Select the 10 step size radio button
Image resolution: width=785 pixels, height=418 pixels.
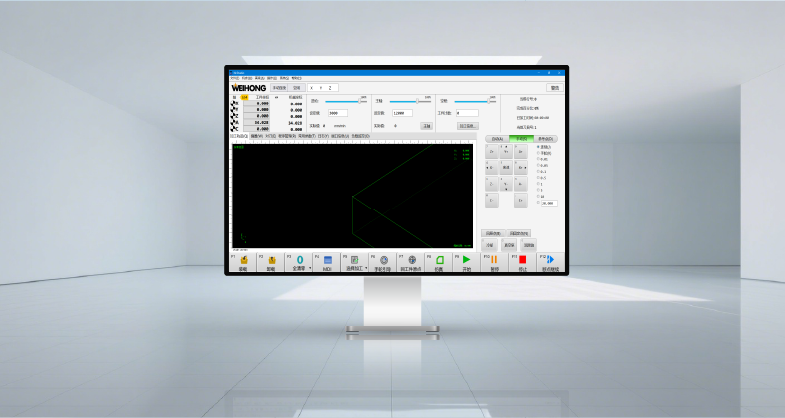539,196
